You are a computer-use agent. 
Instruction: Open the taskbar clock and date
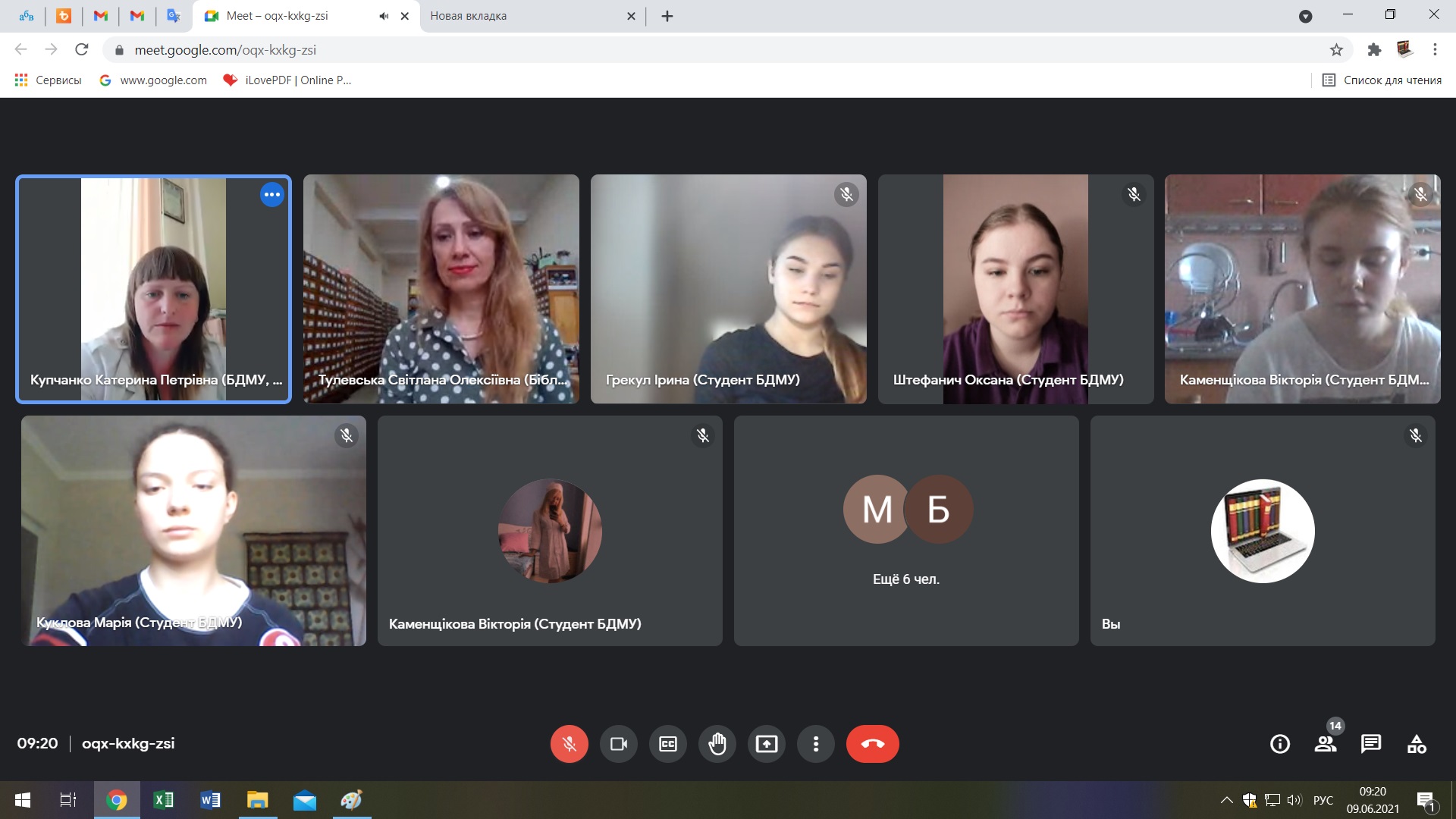1373,800
